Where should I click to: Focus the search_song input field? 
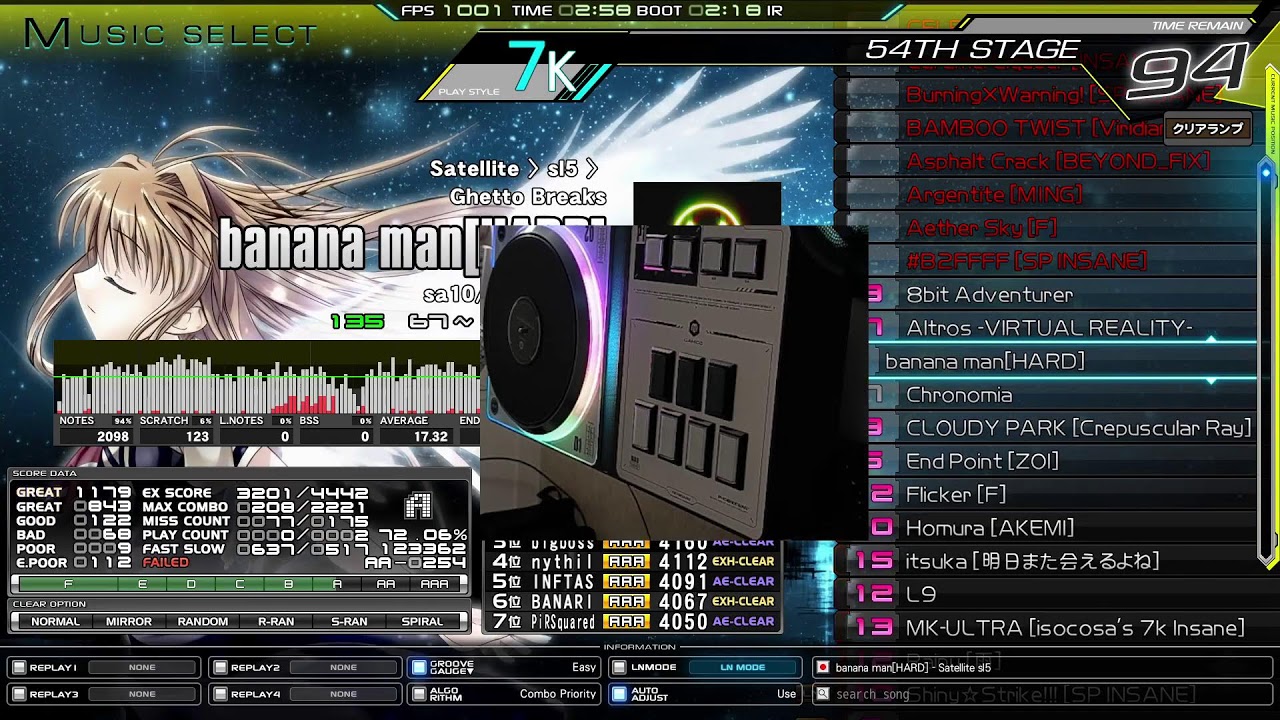point(1042,694)
